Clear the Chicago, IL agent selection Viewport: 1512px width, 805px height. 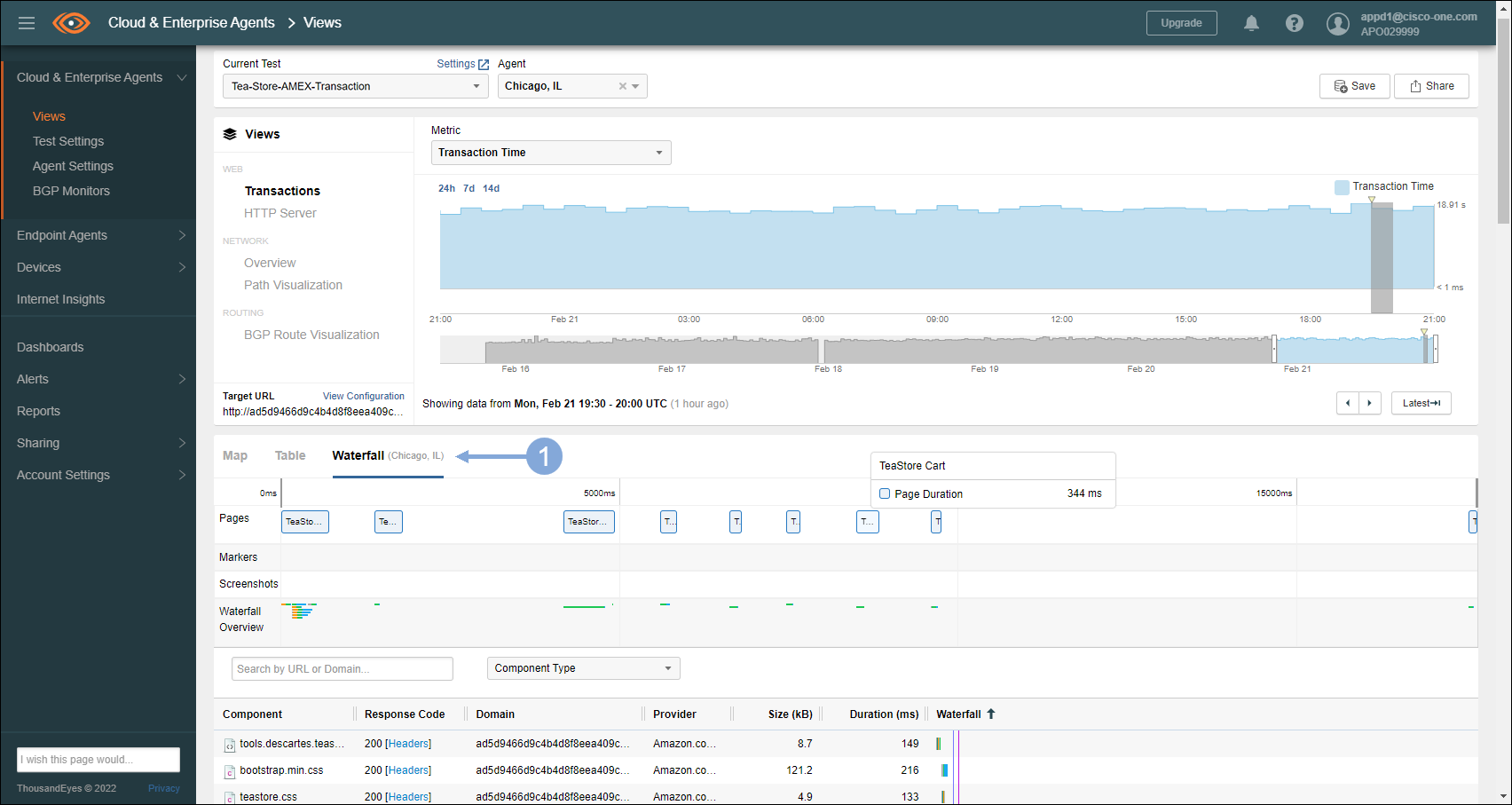(x=622, y=86)
